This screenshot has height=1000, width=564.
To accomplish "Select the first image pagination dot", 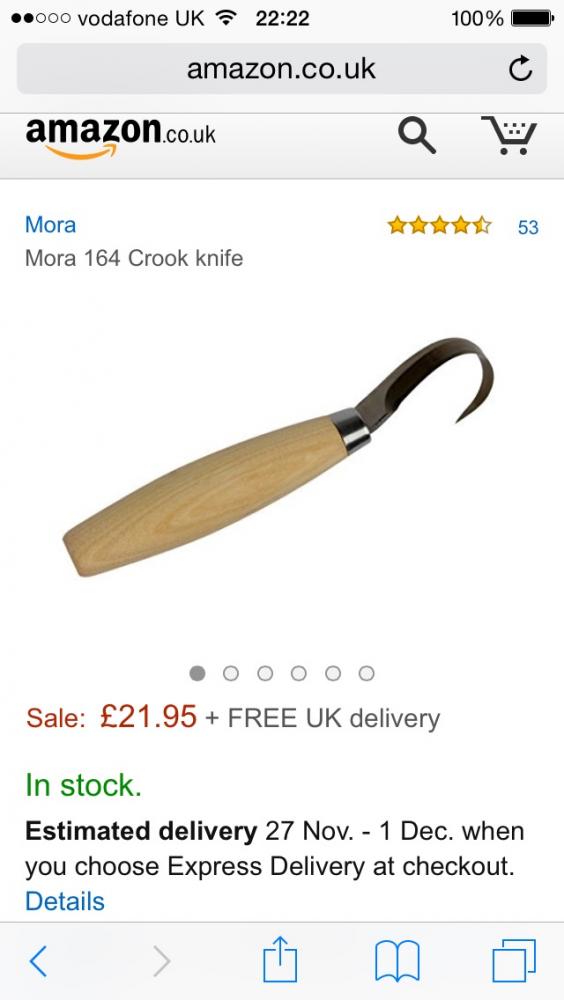I will tap(198, 673).
